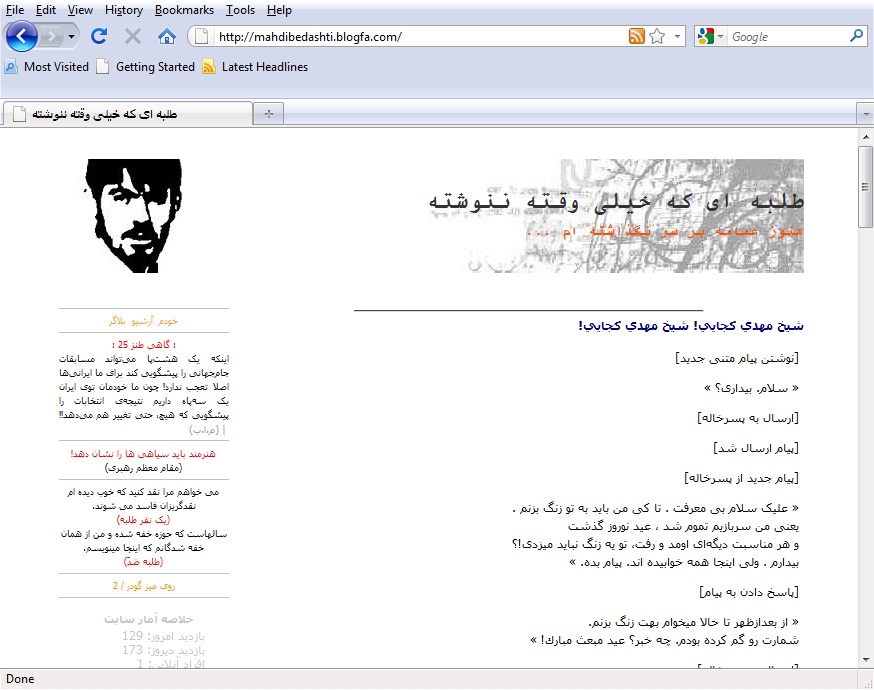Select the tab titled طلبه ای که خیلی وقته ننوشته

pos(127,114)
